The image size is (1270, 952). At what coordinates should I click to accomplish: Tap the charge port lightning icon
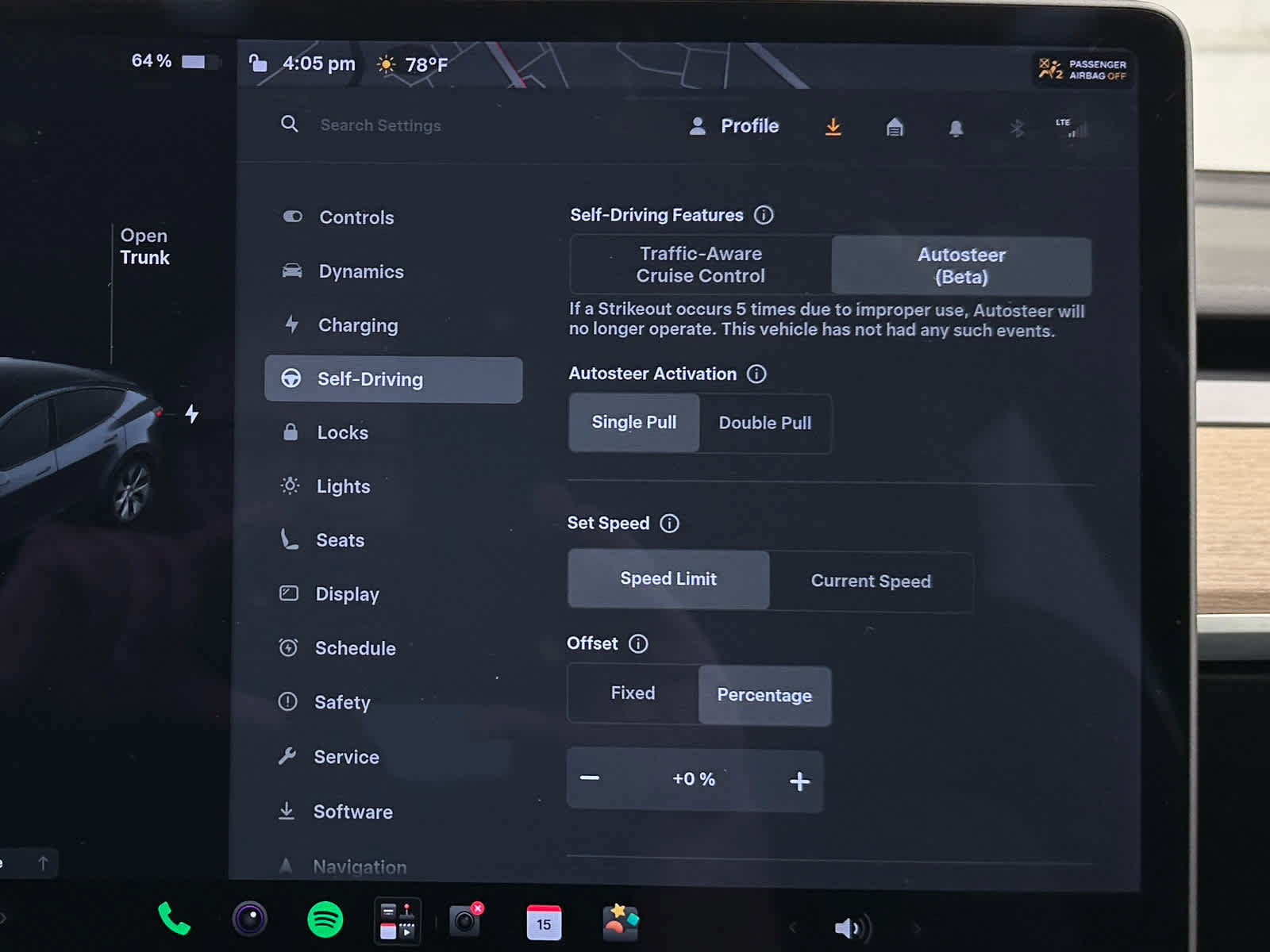tap(192, 413)
